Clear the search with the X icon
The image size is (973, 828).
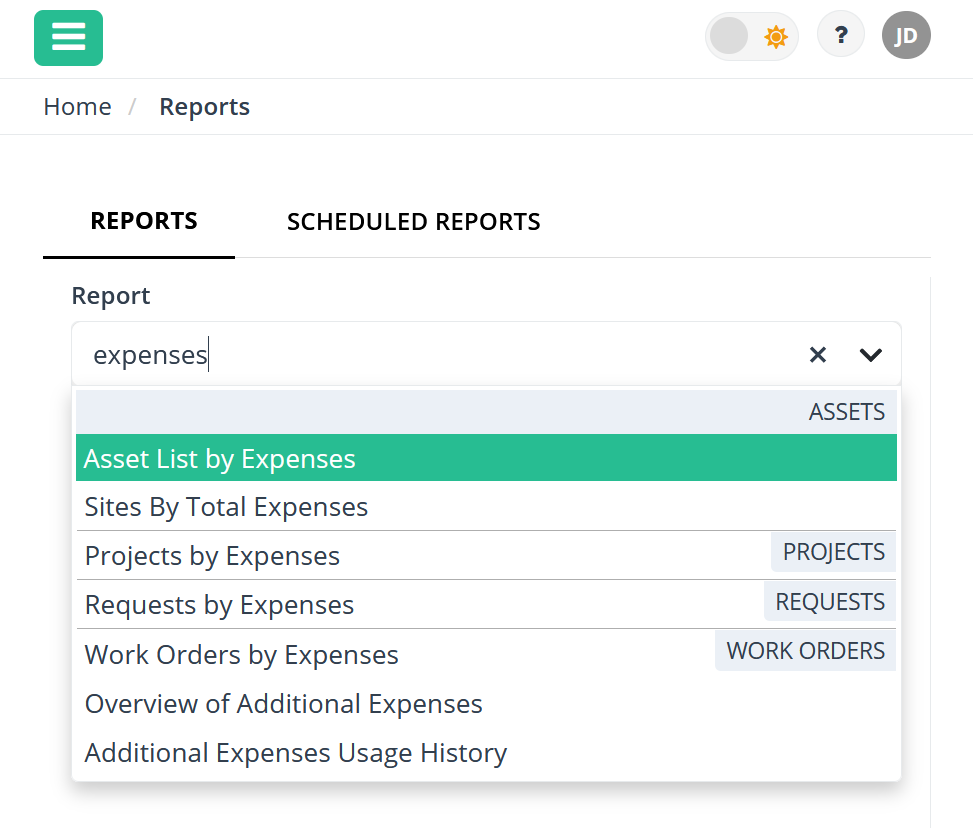tap(818, 354)
